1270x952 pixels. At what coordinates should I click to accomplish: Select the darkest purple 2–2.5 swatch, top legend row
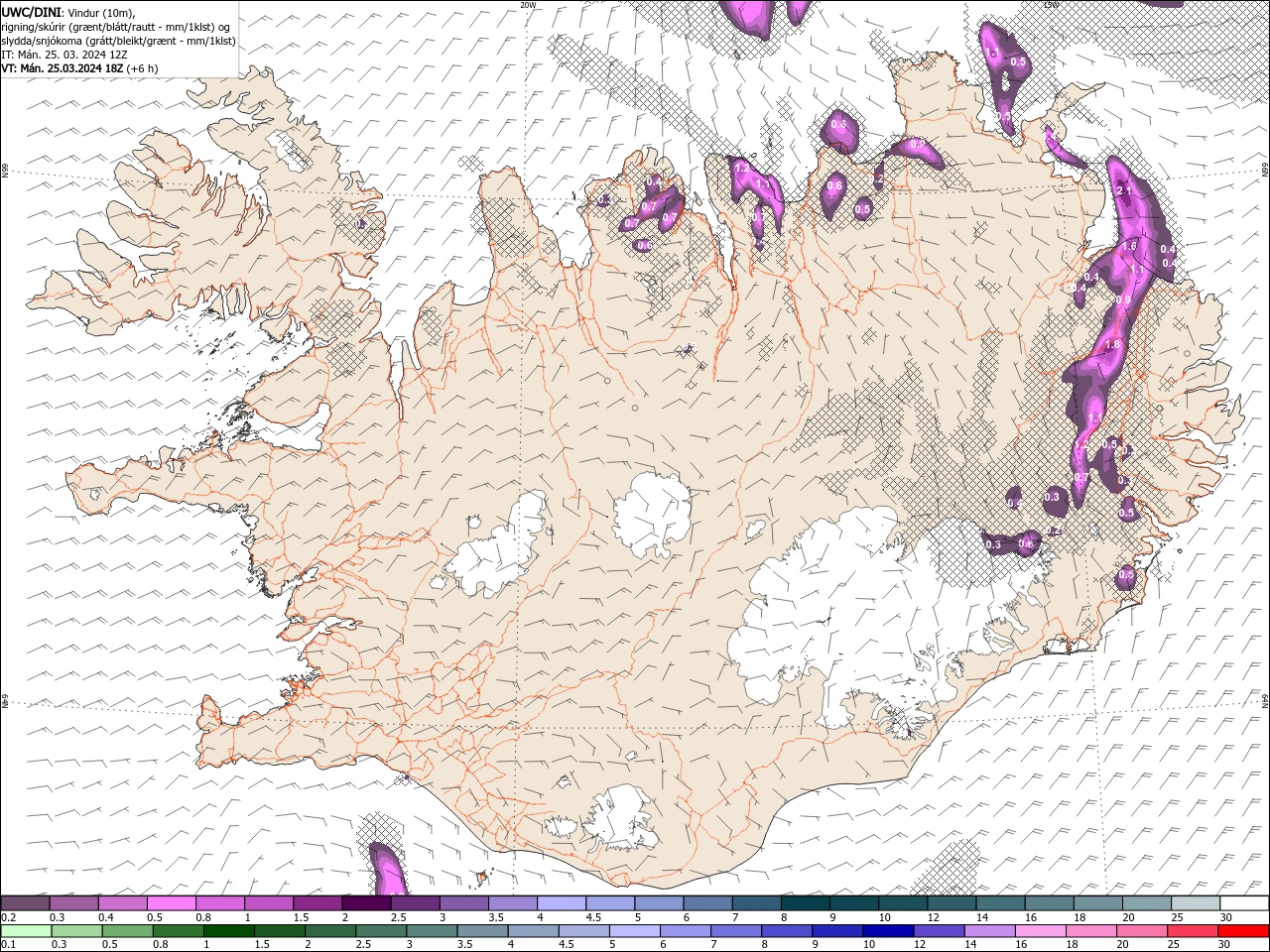pos(366,903)
